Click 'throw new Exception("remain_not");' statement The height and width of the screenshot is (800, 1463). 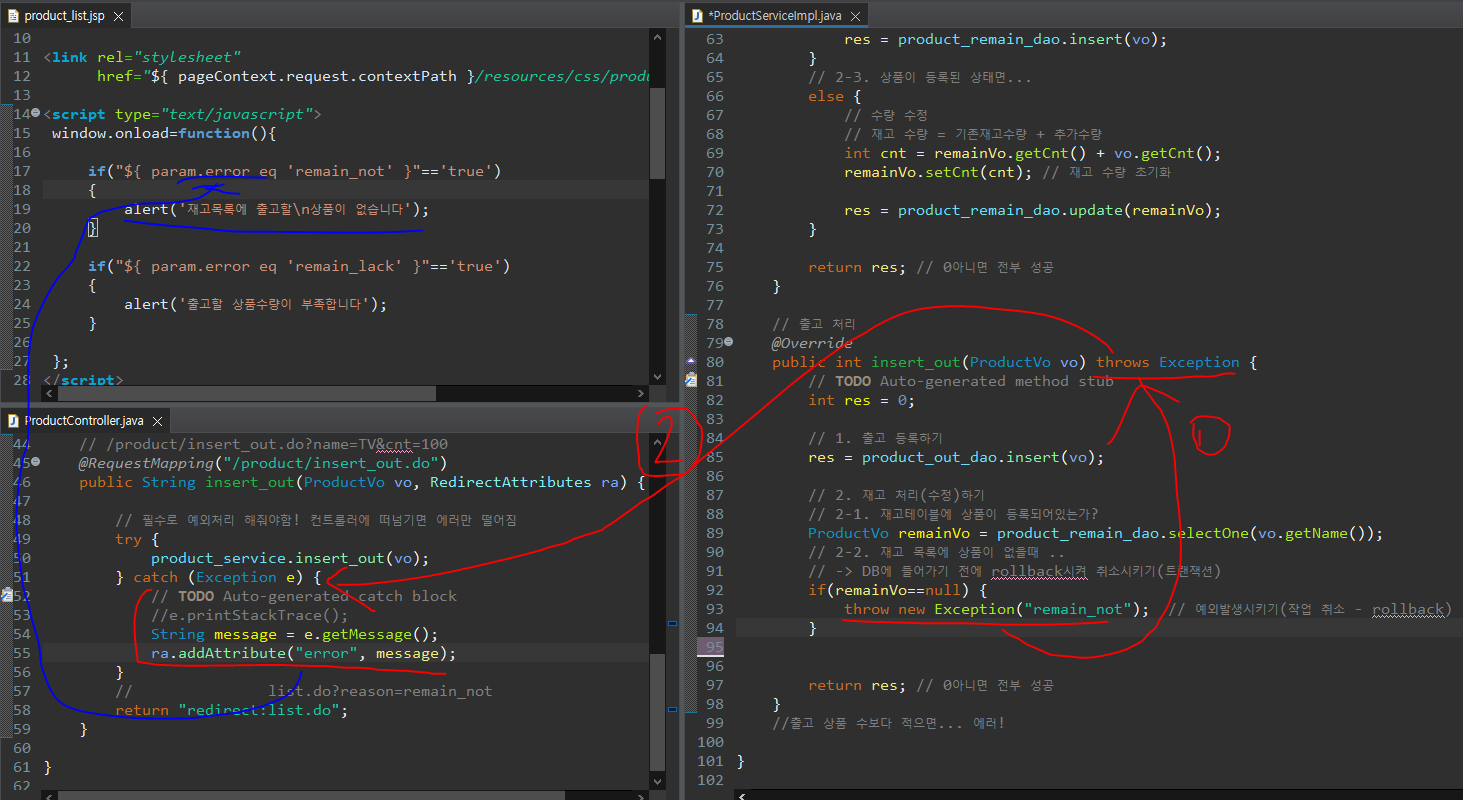pyautogui.click(x=997, y=609)
